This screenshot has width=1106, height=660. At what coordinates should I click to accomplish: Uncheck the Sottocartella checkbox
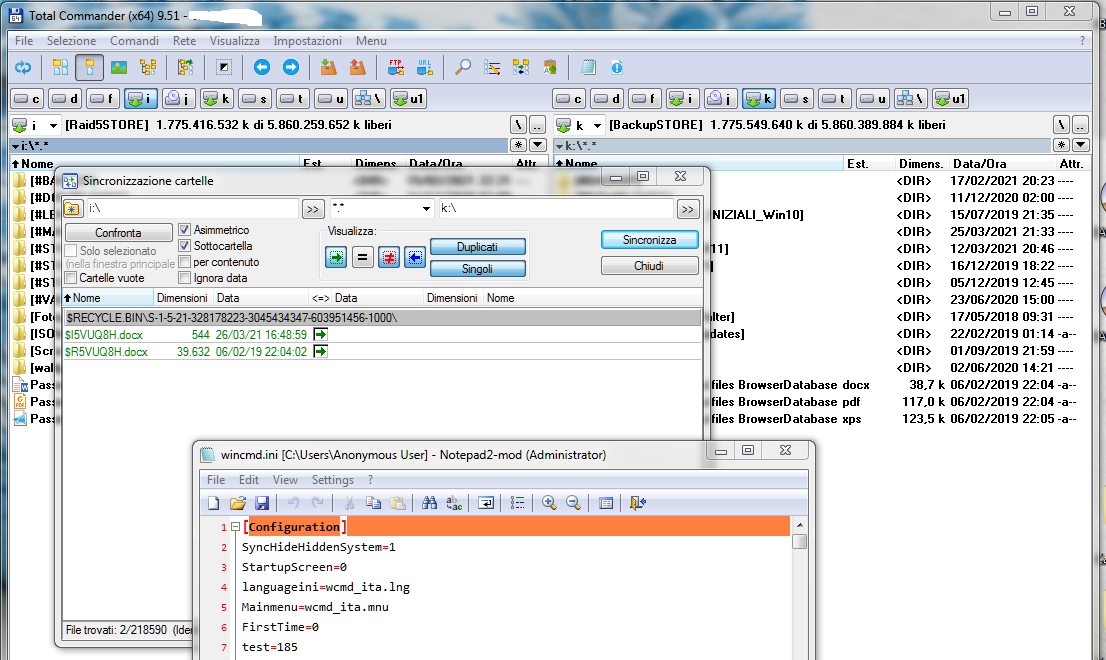(x=185, y=246)
